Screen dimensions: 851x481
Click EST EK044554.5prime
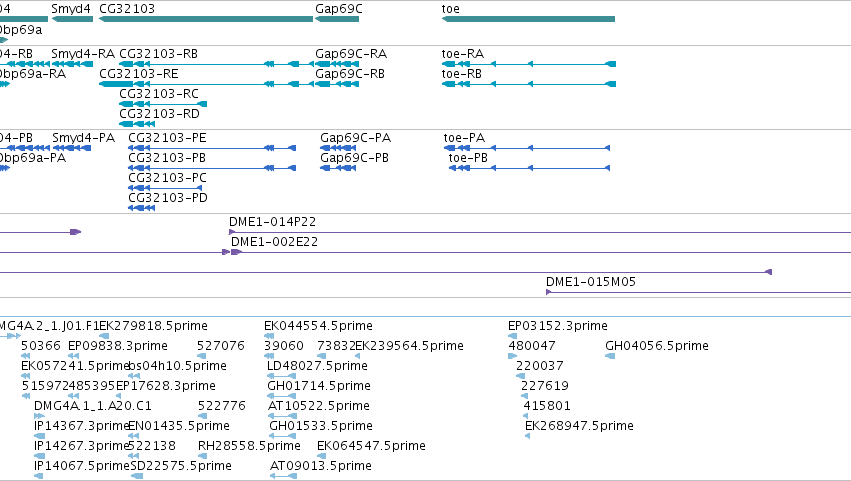coord(319,326)
